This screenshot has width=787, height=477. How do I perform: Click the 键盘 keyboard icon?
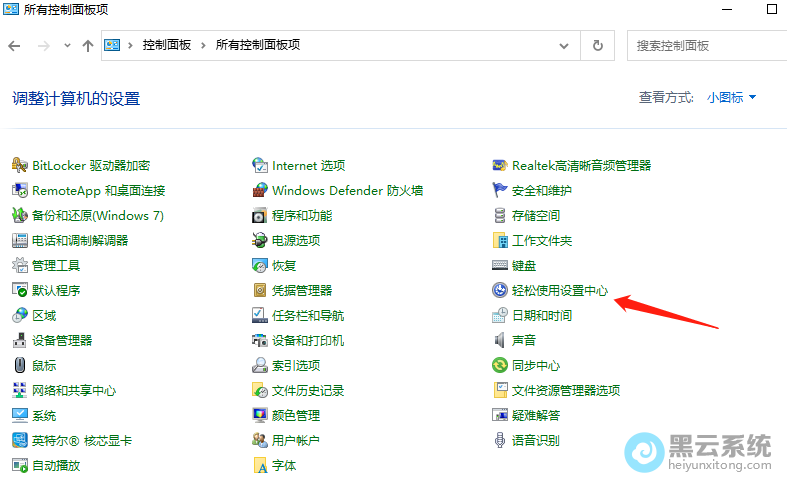point(499,265)
